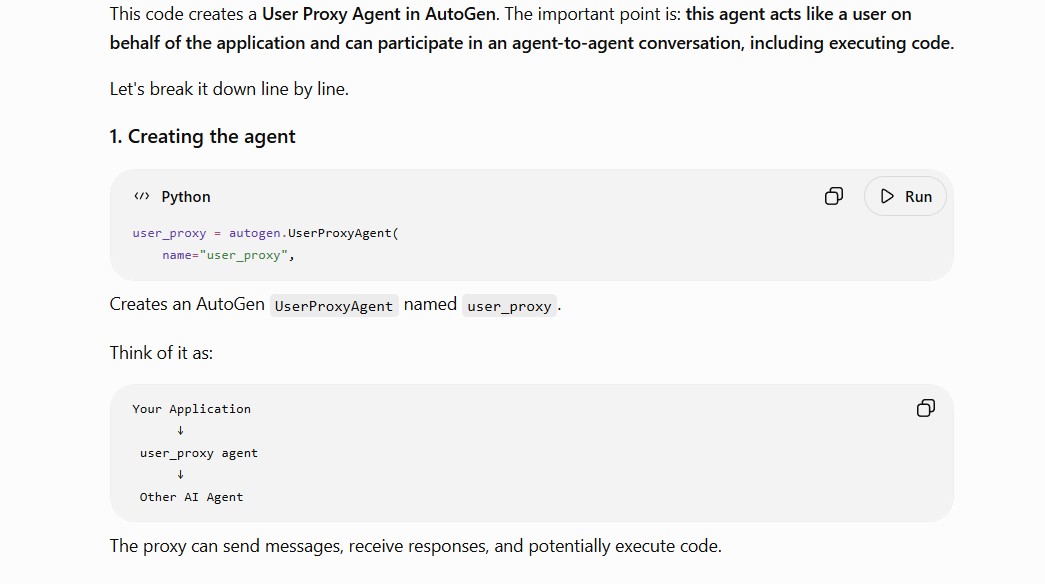Image resolution: width=1045 pixels, height=584 pixels.
Task: Click the user_proxy agent diagram line
Action: click(x=199, y=453)
